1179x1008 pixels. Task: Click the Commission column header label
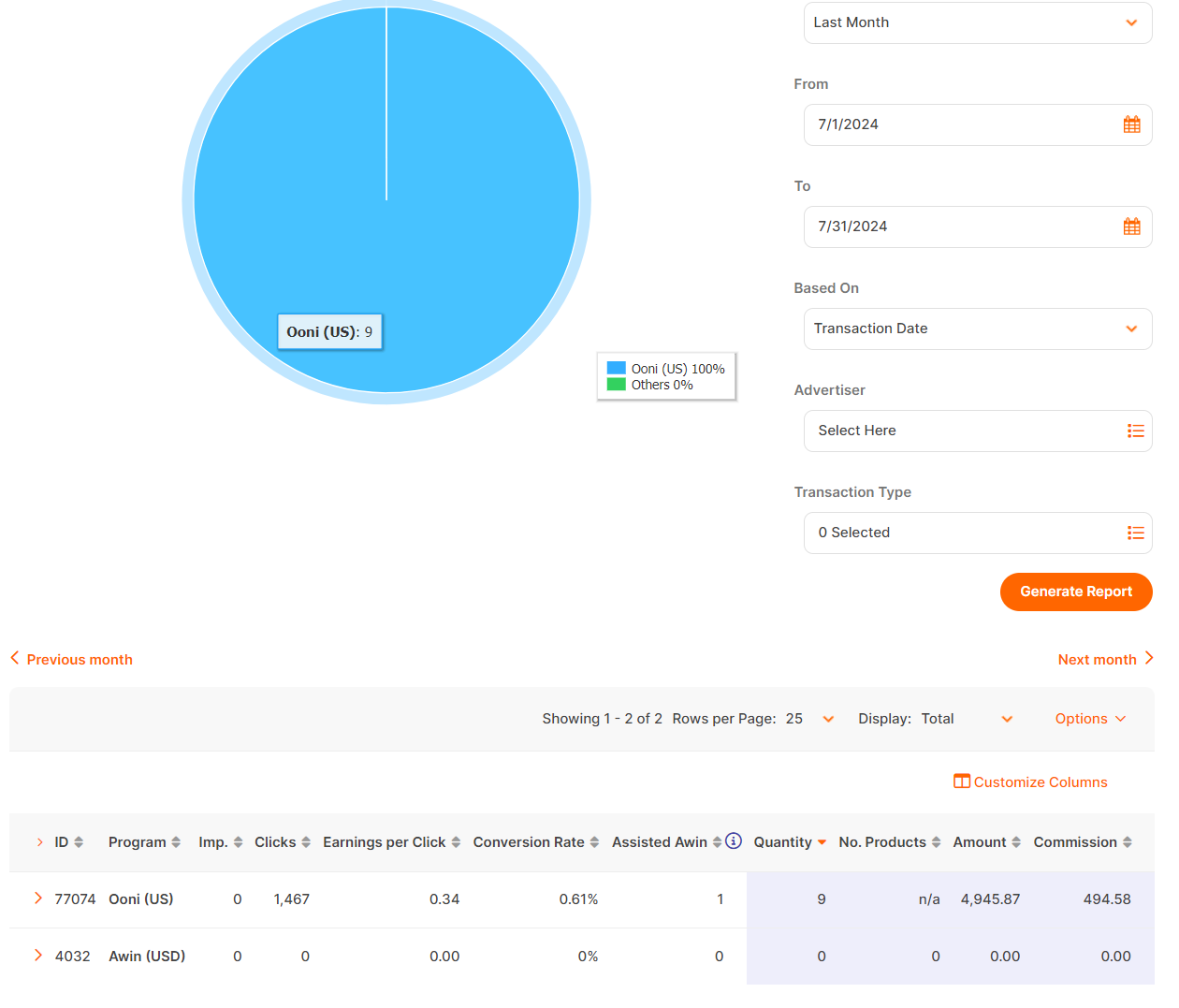point(1075,842)
